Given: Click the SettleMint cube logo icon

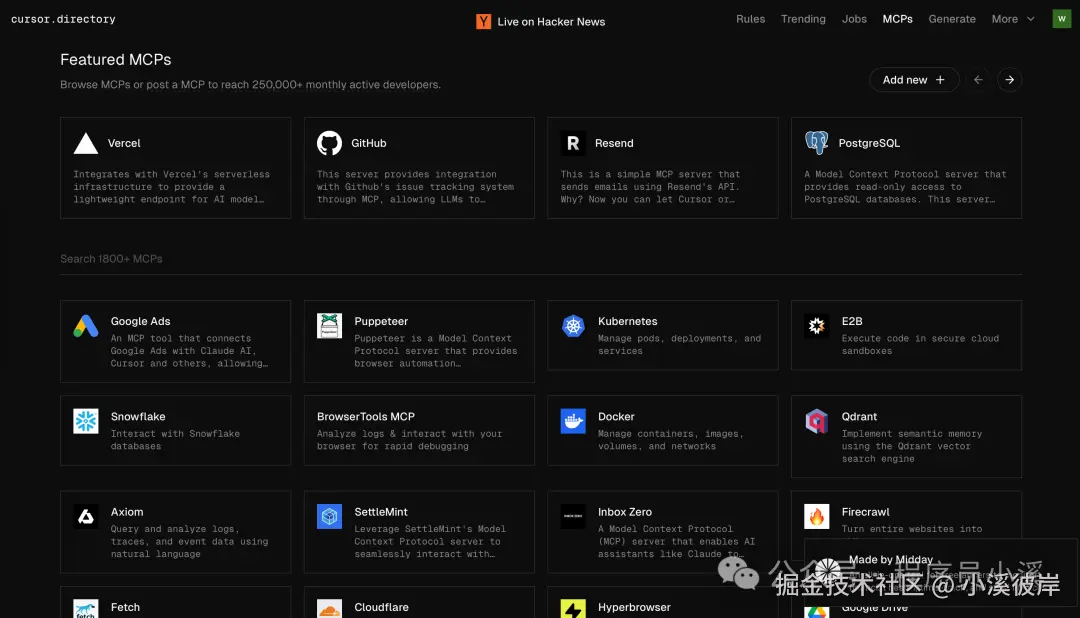Looking at the screenshot, I should 329,517.
